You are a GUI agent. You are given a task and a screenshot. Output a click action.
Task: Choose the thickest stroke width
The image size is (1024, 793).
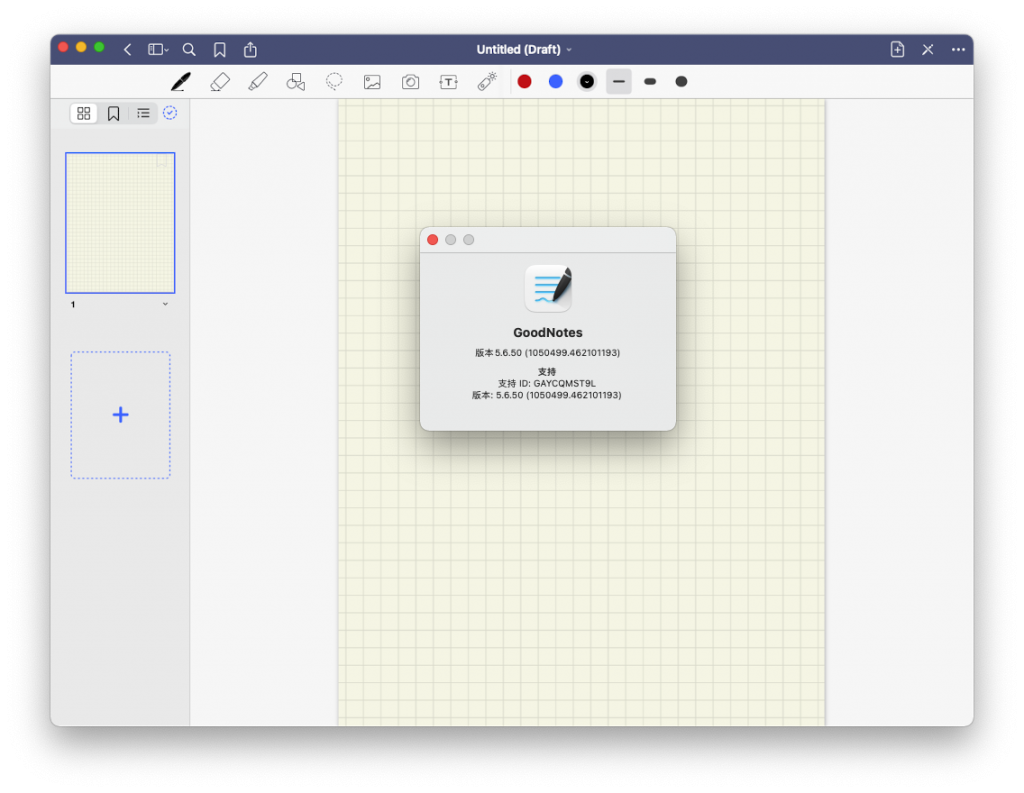(x=681, y=82)
